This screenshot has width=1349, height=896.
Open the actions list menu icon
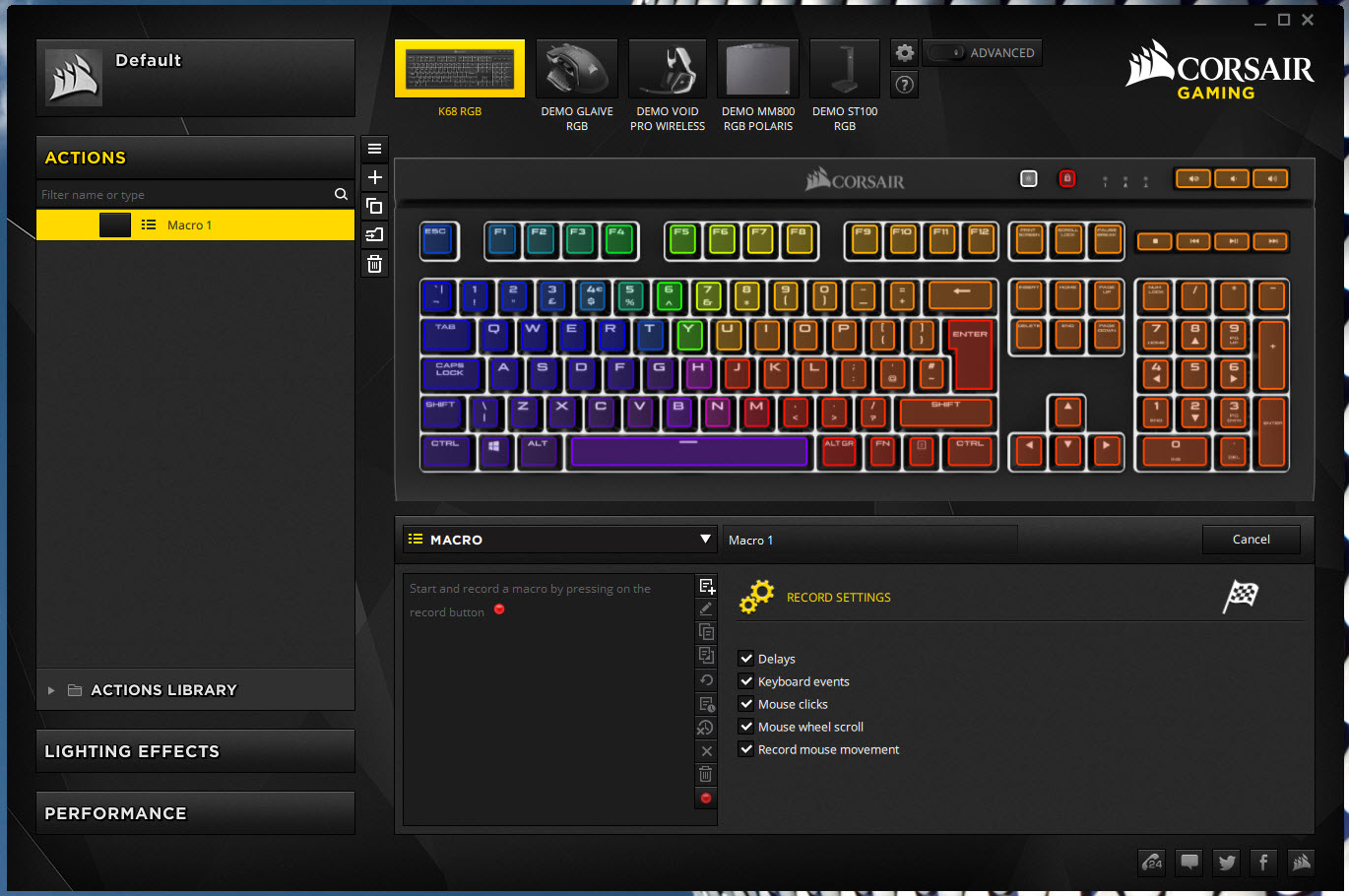(x=374, y=149)
